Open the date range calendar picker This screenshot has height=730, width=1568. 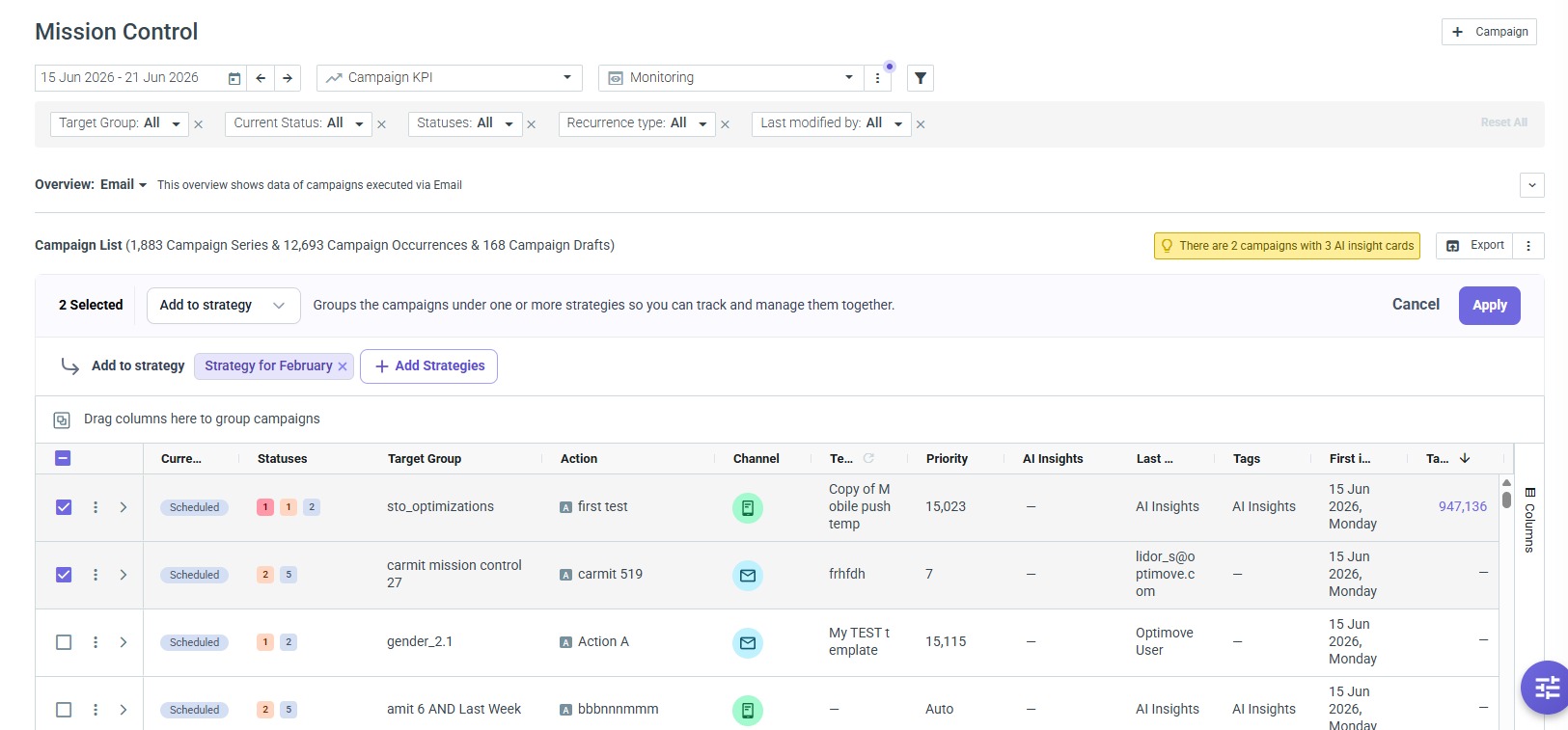234,78
